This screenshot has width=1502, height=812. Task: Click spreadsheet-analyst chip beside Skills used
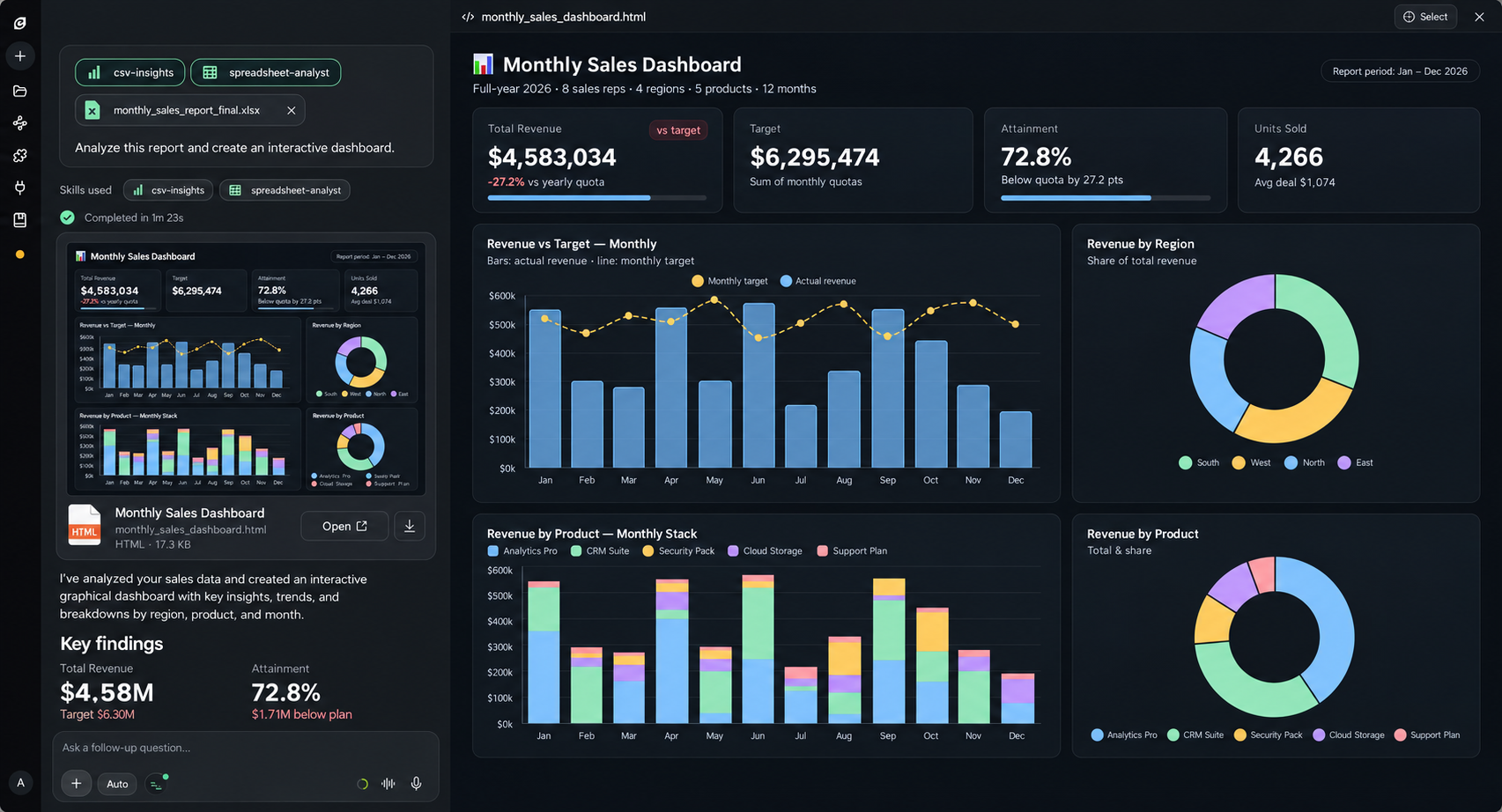(x=285, y=190)
